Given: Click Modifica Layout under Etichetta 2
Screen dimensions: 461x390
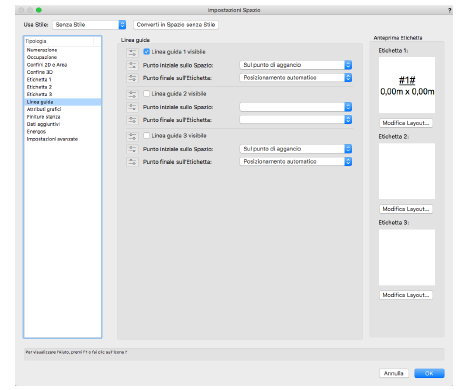Looking at the screenshot, I should [x=406, y=209].
